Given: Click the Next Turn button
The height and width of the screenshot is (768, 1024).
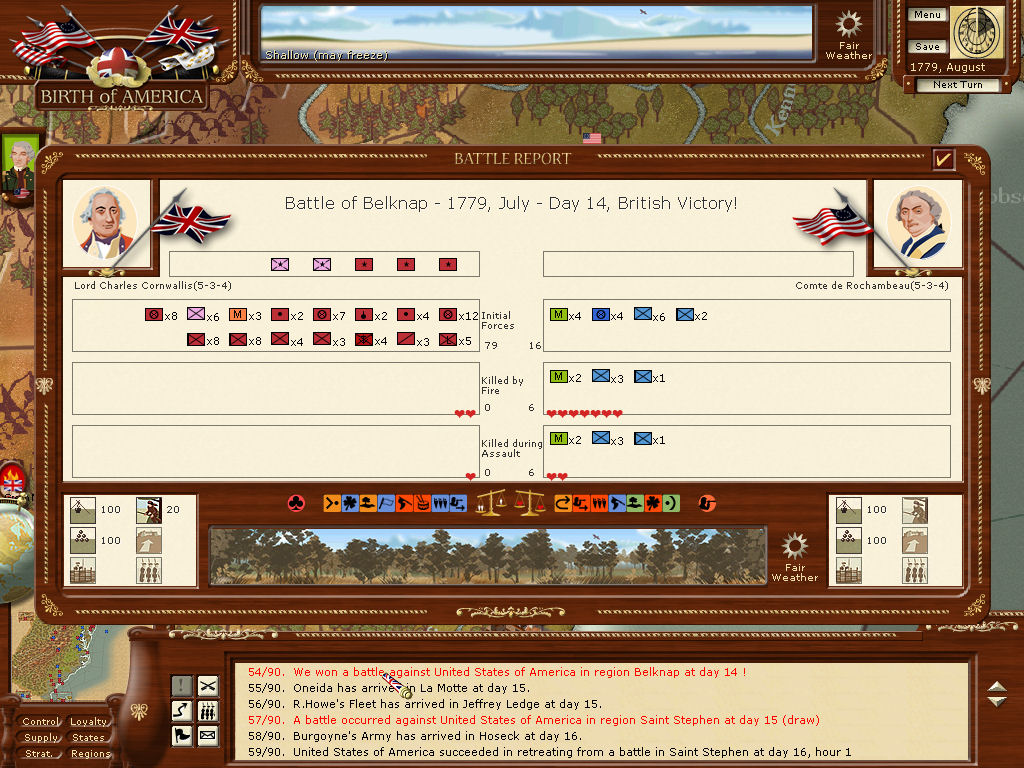Looking at the screenshot, I should [957, 85].
